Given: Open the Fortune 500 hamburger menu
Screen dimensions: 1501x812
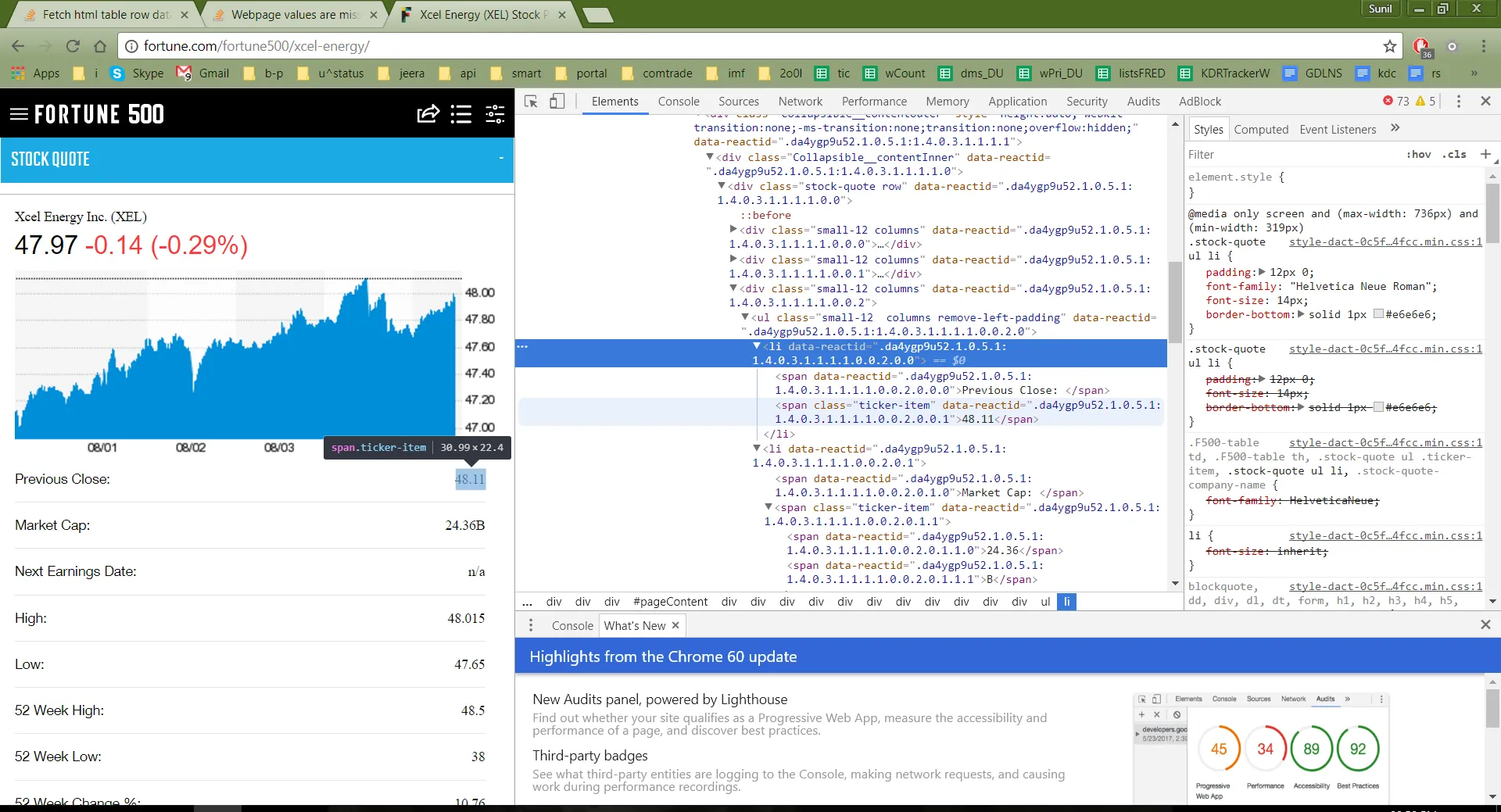Looking at the screenshot, I should pos(19,114).
